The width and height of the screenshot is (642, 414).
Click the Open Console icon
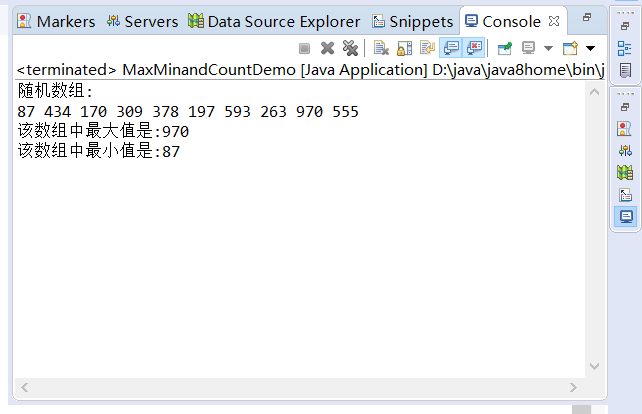click(570, 48)
